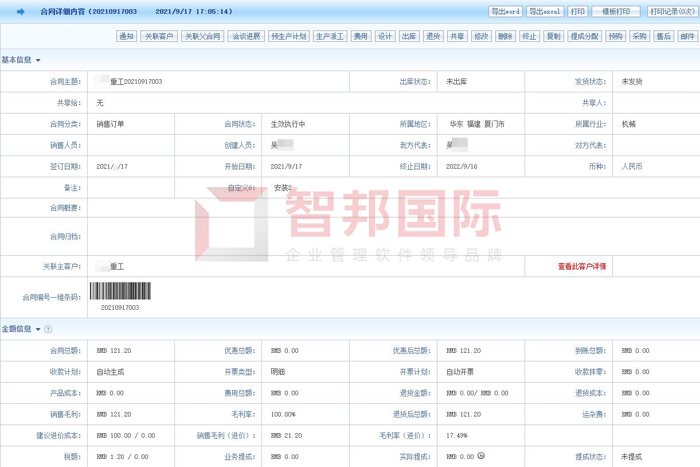This screenshot has height=467, width=700.
Task: Open 模板打印 template printing
Action: click(617, 12)
